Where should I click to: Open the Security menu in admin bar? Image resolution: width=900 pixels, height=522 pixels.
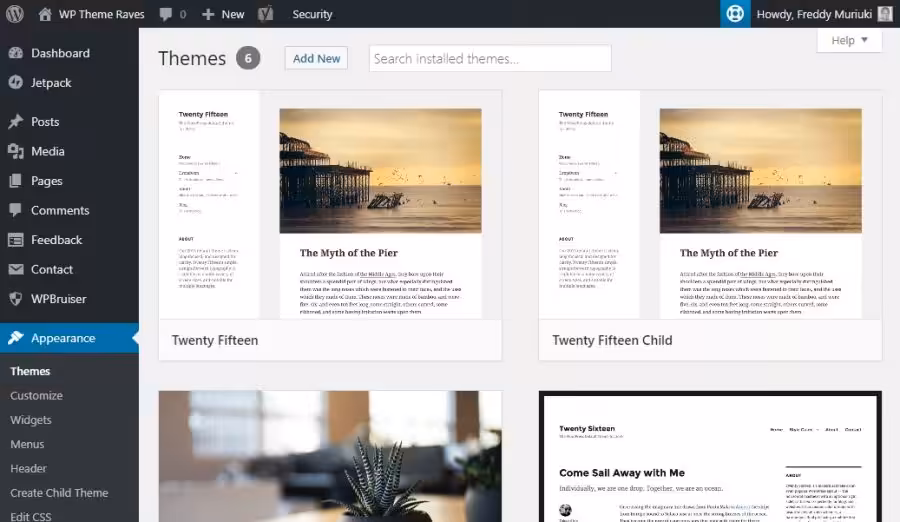(x=312, y=14)
